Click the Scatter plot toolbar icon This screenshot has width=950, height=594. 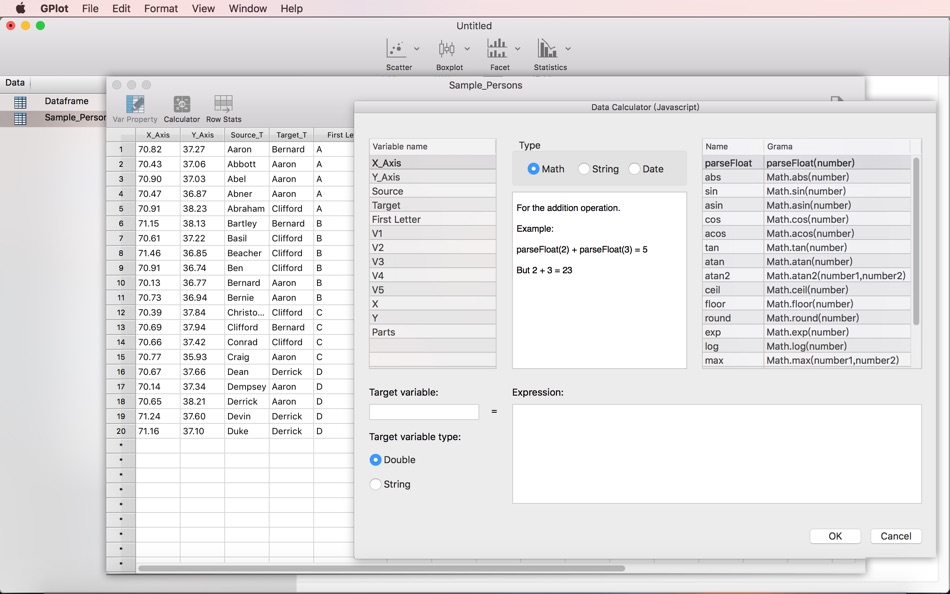(395, 48)
